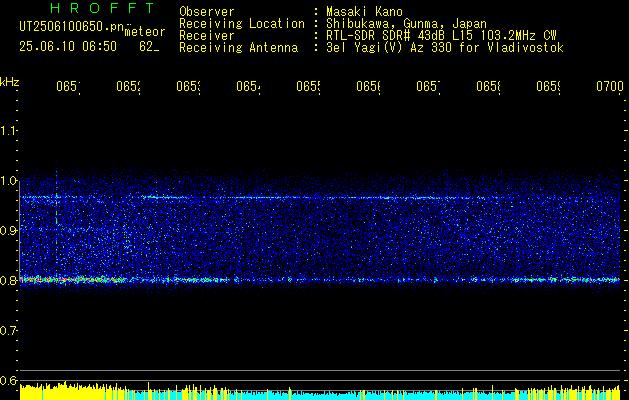Click the 0657 time axis label
This screenshot has height=400, width=629.
428,86
